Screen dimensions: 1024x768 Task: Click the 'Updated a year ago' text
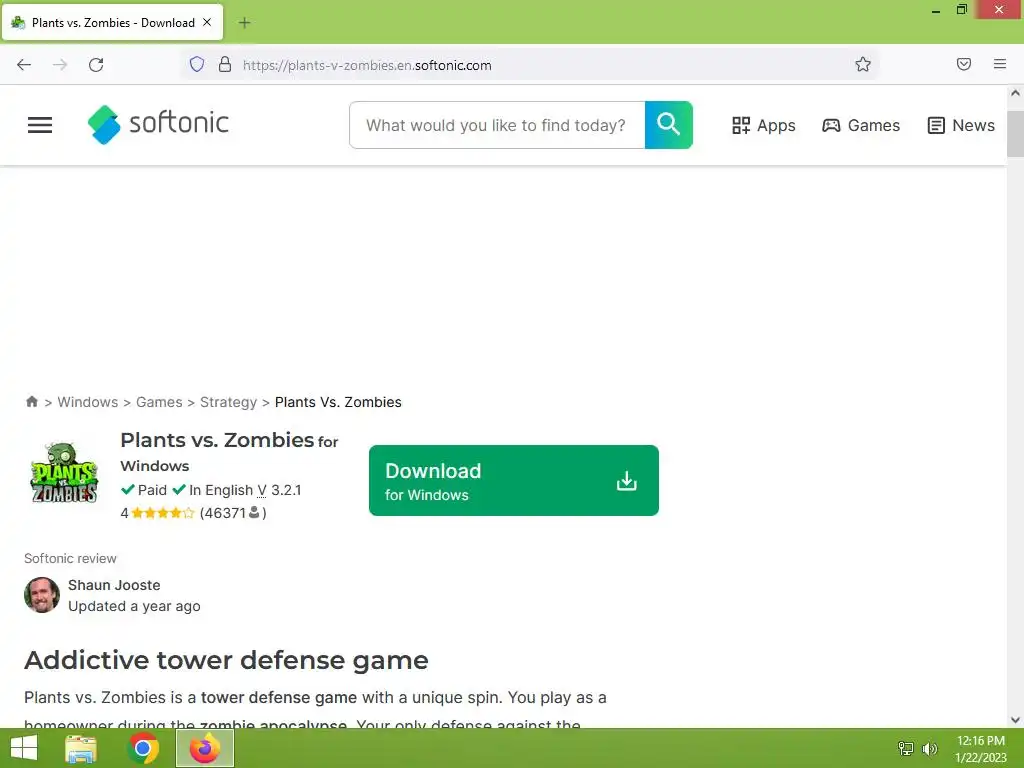click(134, 606)
